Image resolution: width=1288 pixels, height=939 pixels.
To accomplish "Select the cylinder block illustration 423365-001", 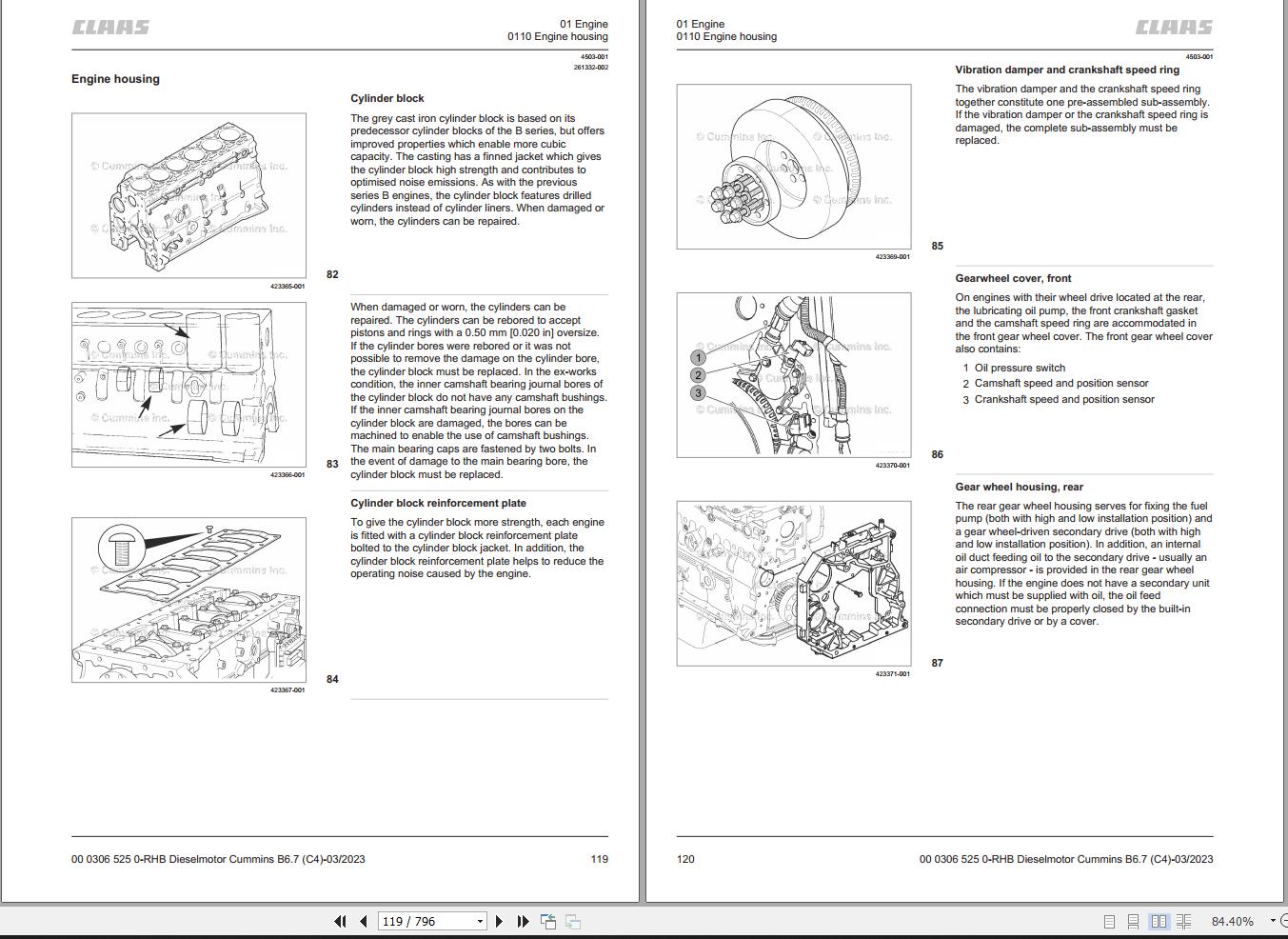I will tap(188, 195).
